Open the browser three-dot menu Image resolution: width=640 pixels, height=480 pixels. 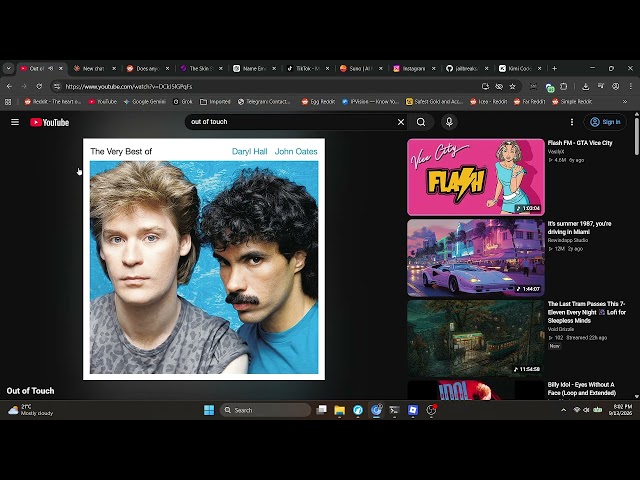[x=631, y=87]
